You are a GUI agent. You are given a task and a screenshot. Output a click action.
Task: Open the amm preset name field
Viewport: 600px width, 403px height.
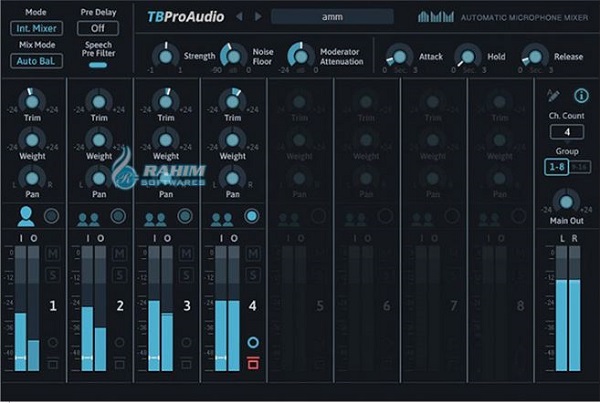pyautogui.click(x=332, y=17)
